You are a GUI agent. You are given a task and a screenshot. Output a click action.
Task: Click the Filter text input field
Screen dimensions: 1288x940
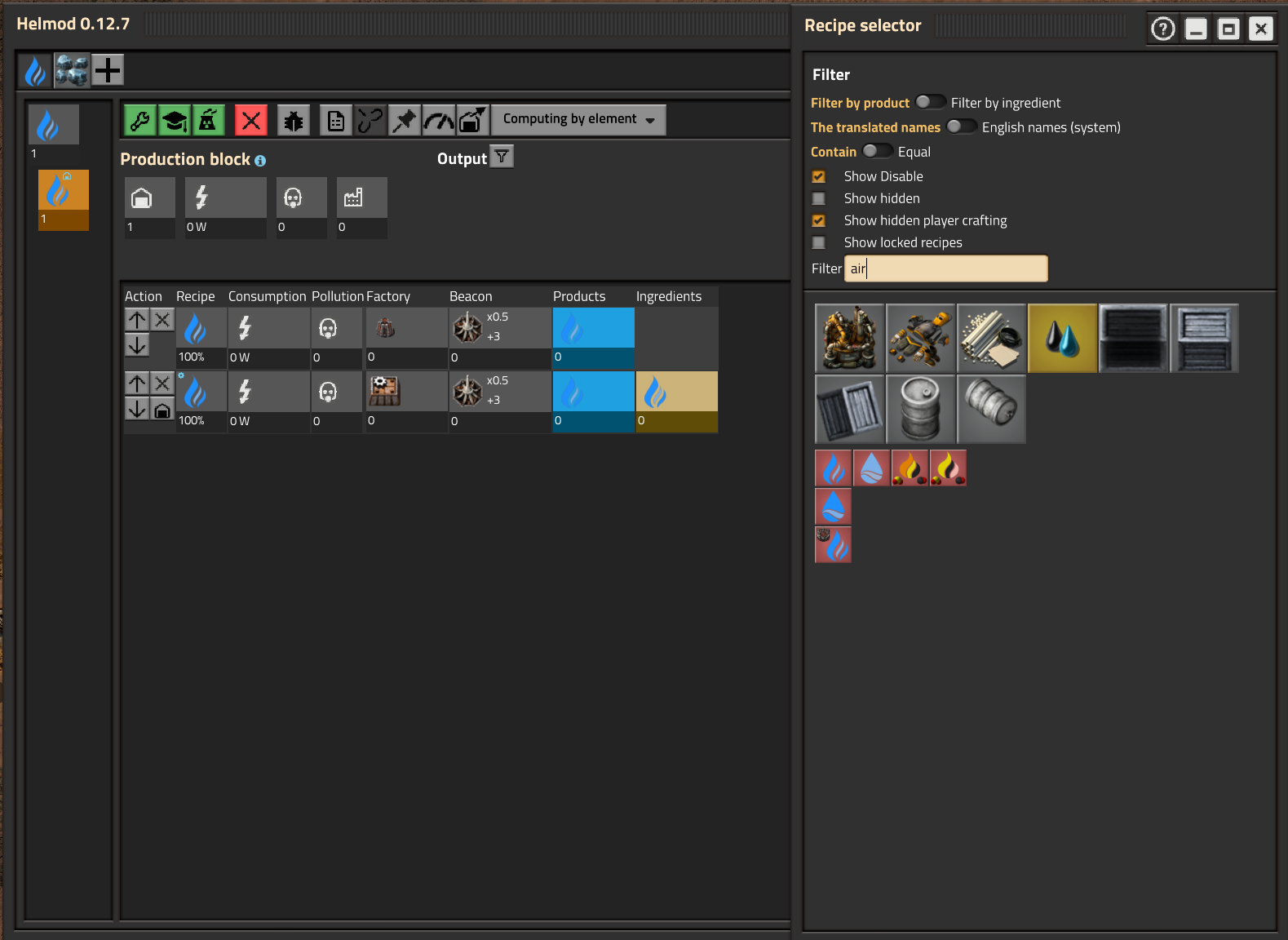pyautogui.click(x=945, y=268)
